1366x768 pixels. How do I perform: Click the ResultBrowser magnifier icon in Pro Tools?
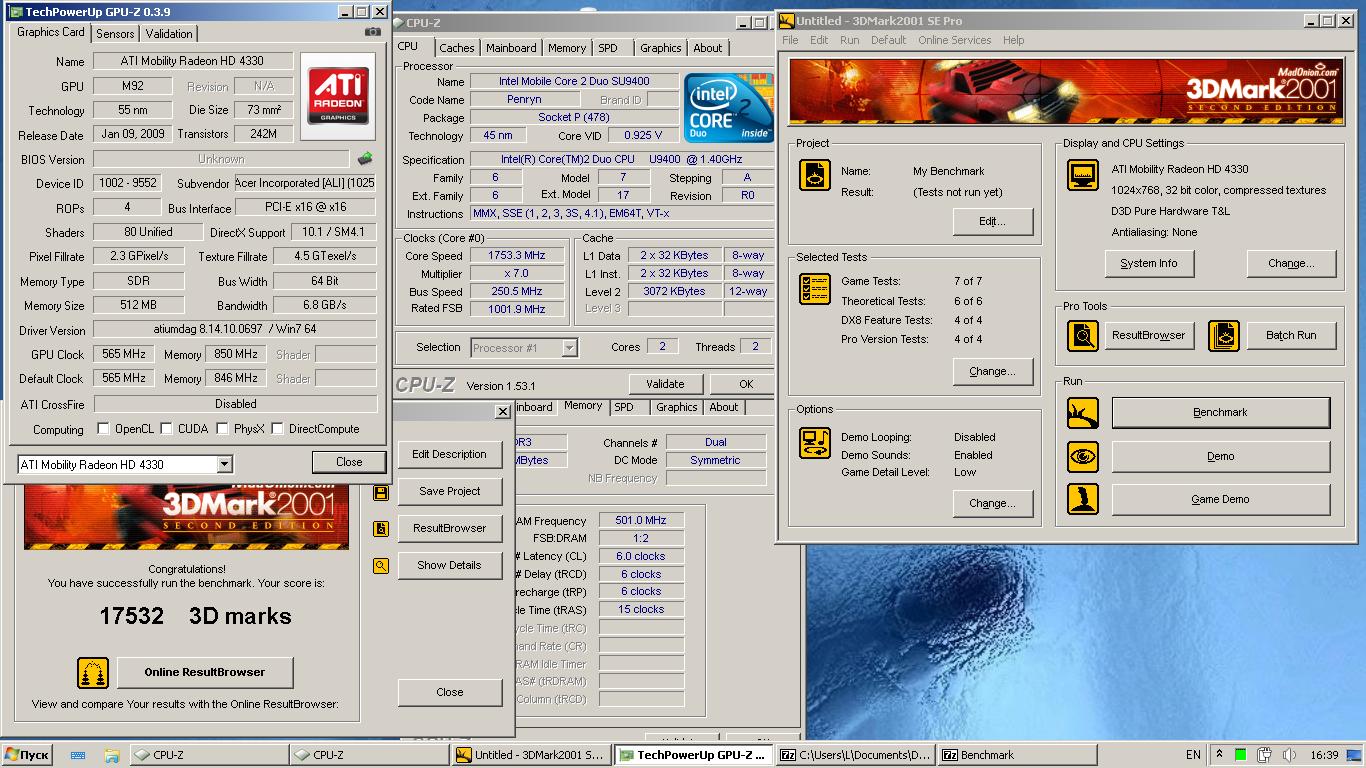point(1083,336)
